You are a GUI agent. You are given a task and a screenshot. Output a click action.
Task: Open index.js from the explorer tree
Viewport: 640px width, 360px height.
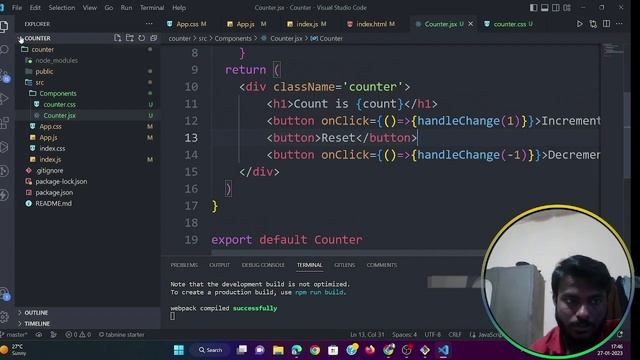[x=50, y=160]
